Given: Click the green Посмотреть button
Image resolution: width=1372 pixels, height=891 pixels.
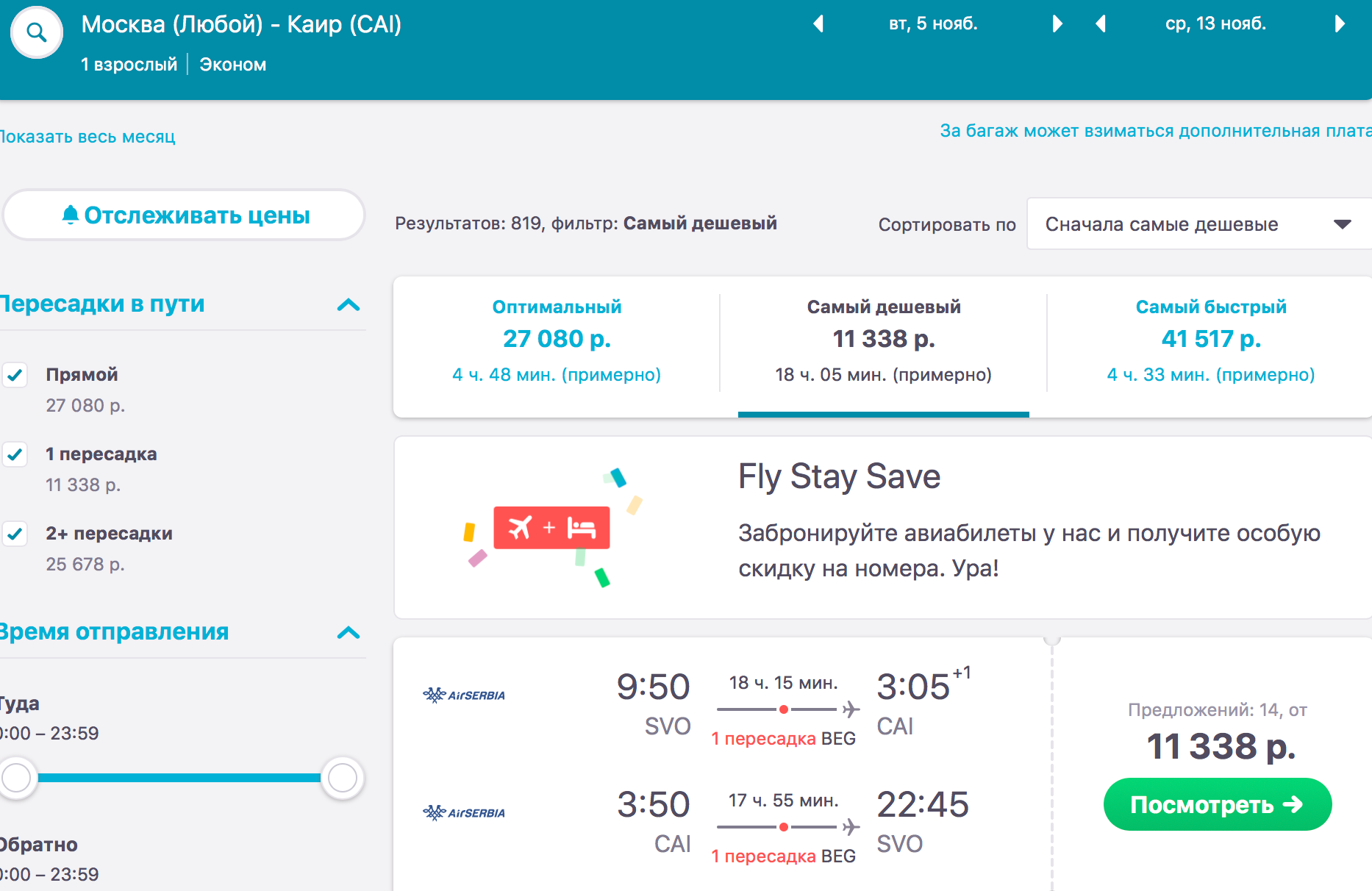Looking at the screenshot, I should pos(1217,805).
